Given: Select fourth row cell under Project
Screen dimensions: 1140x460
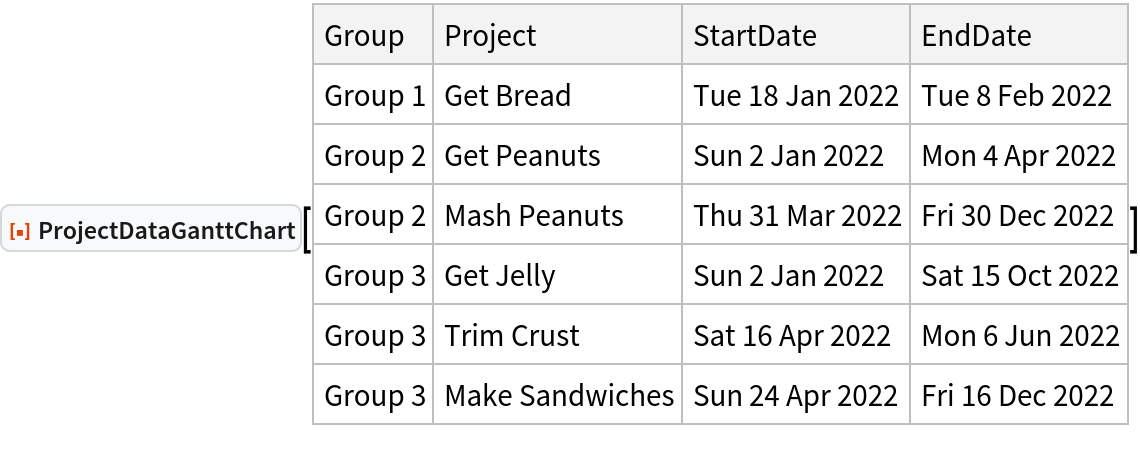Looking at the screenshot, I should [557, 274].
